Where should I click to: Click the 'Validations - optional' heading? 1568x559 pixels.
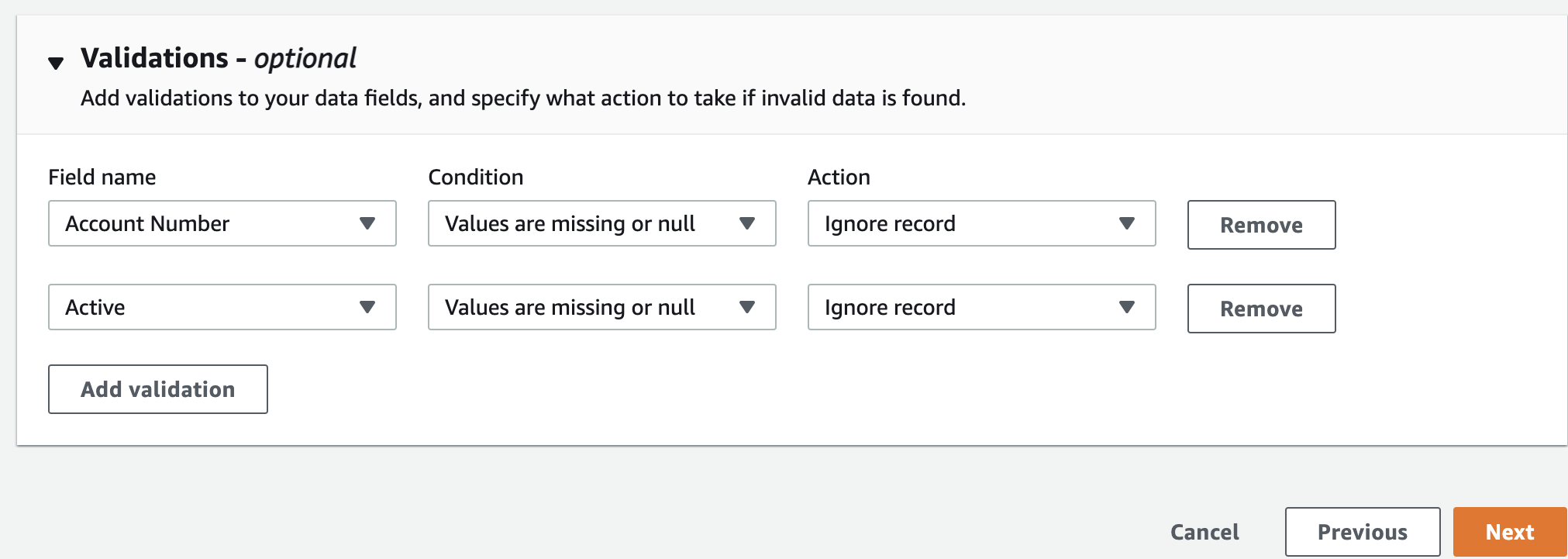pyautogui.click(x=219, y=58)
